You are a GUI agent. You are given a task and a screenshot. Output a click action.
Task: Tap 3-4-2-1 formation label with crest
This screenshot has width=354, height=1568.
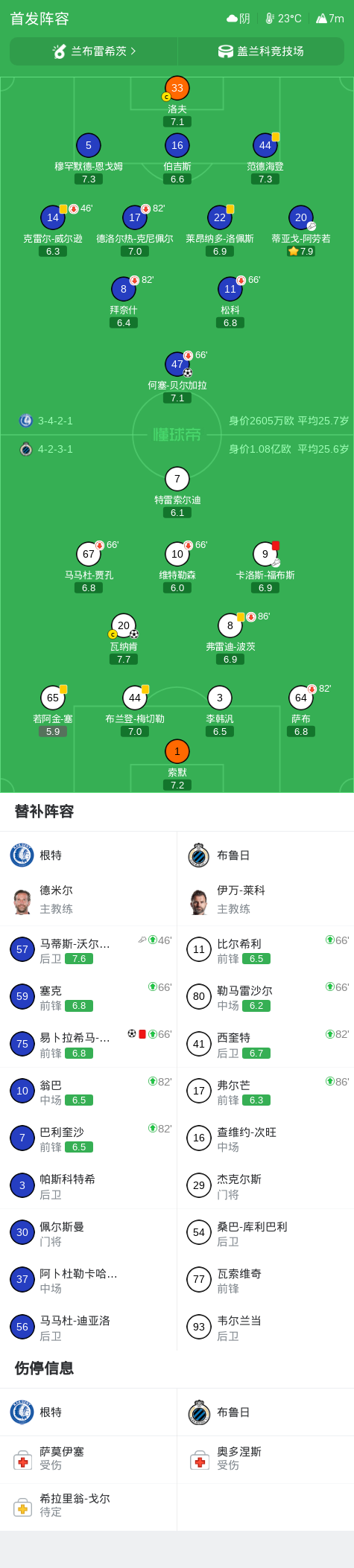46,421
